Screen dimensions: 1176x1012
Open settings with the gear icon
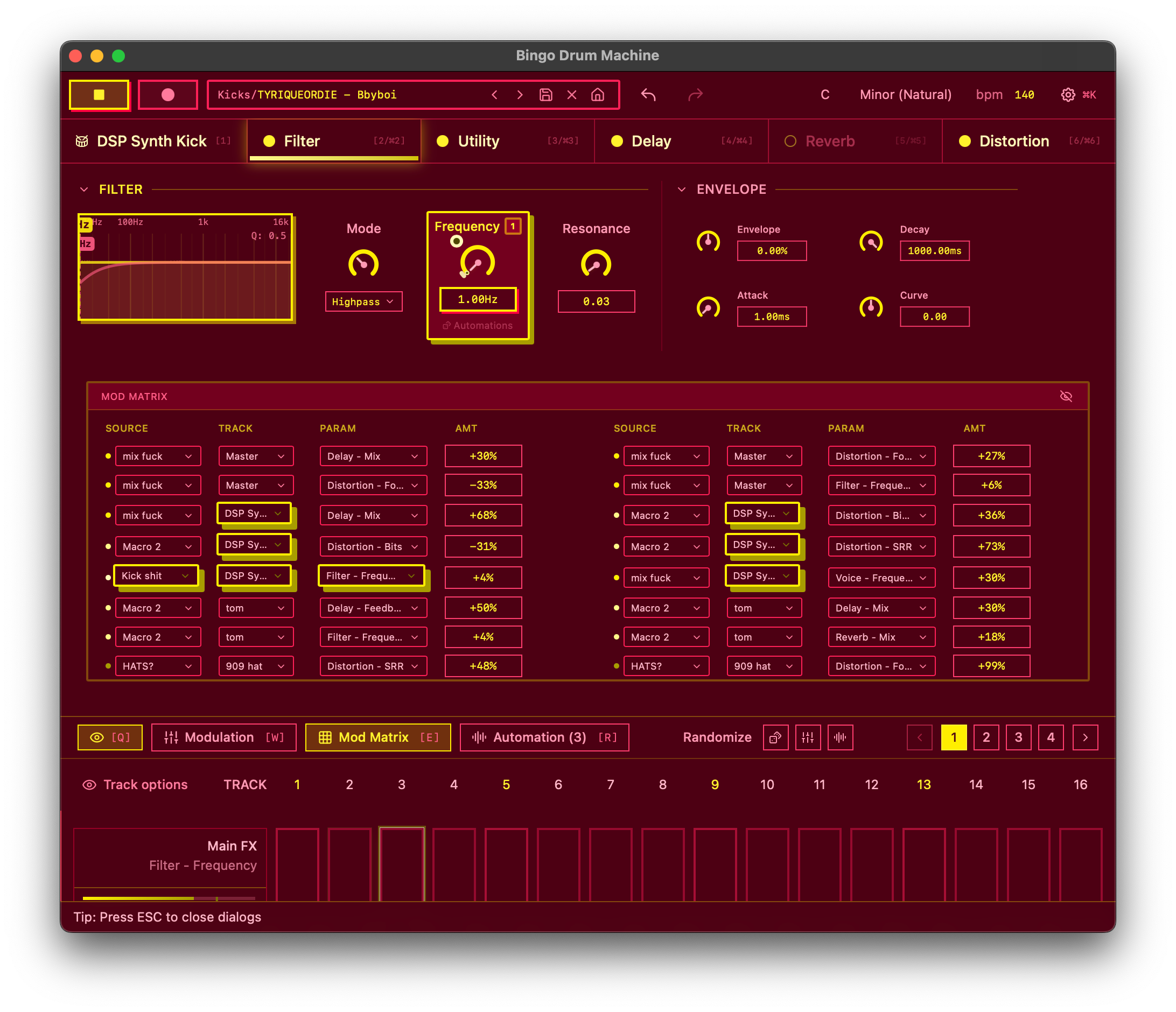coord(1068,95)
